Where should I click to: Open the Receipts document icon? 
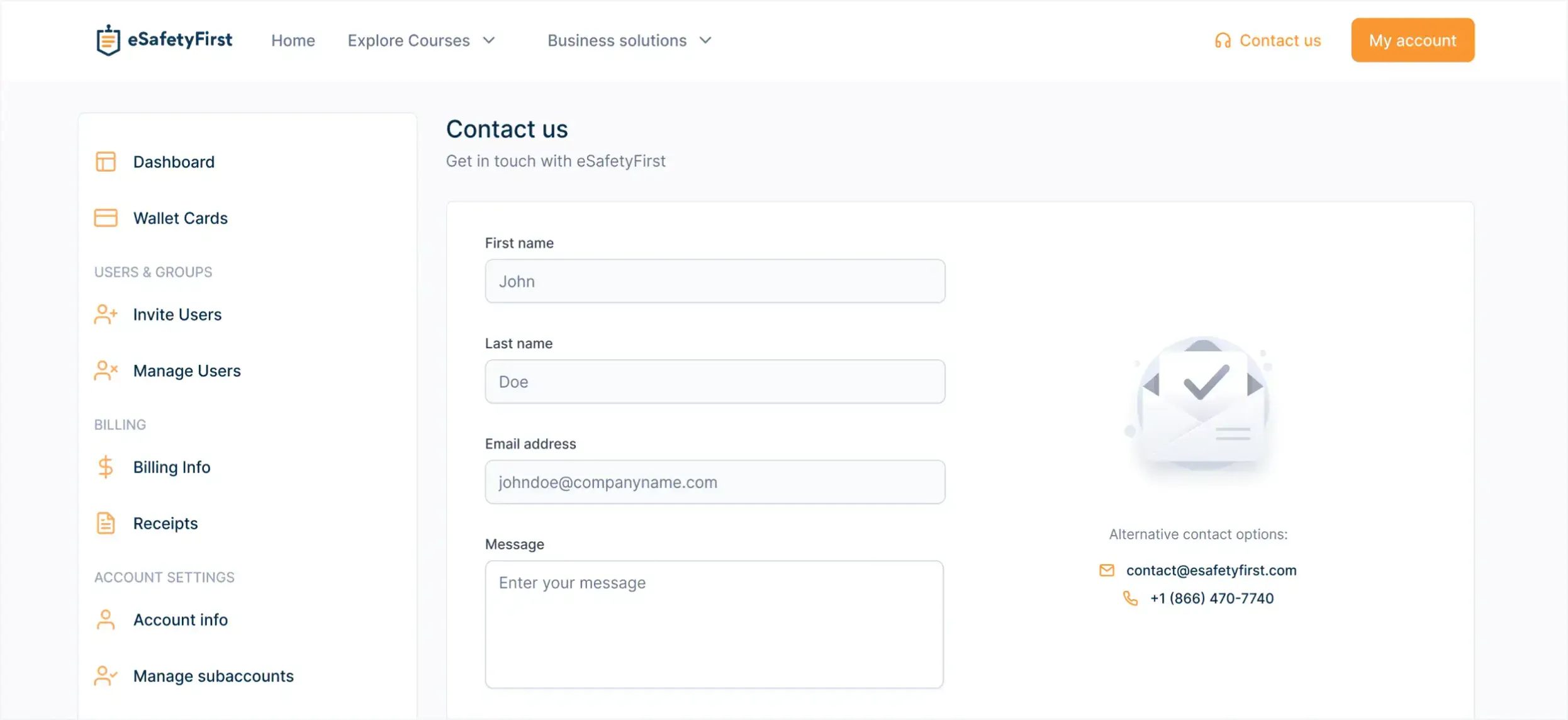pyautogui.click(x=106, y=523)
